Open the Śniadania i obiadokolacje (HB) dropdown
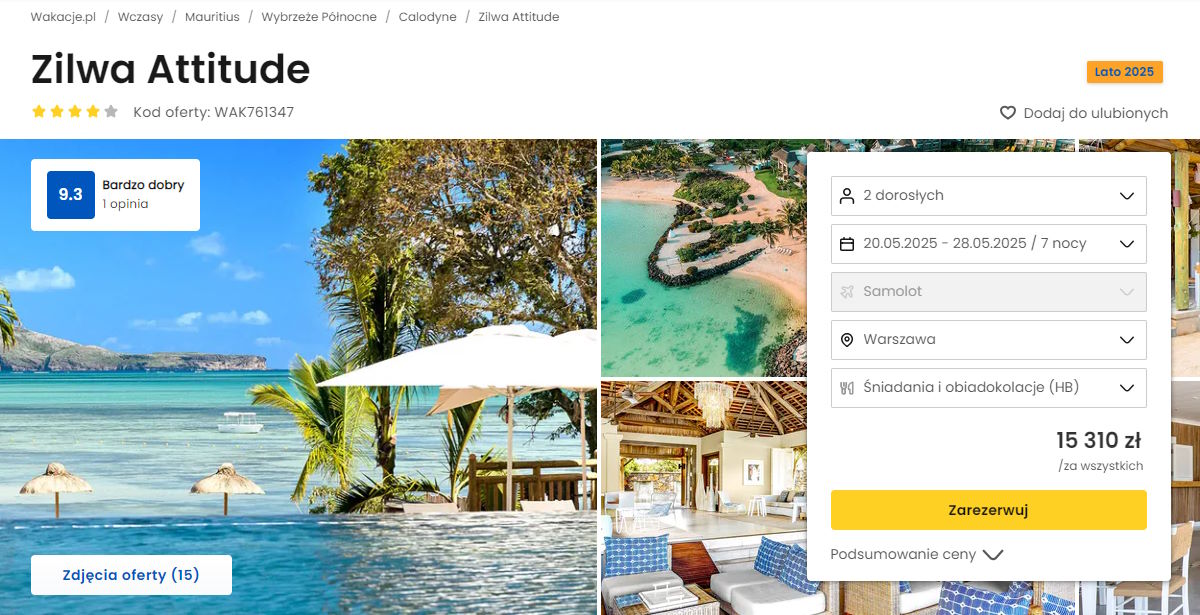1200x615 pixels. click(989, 387)
